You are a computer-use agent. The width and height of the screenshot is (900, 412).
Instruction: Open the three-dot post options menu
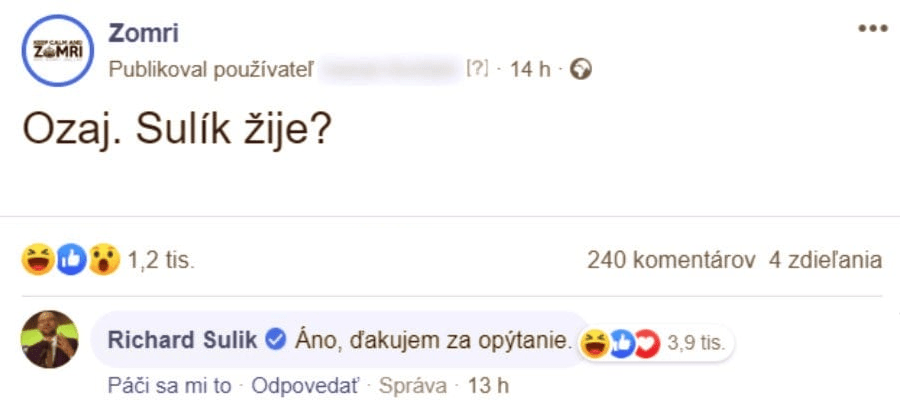(873, 29)
